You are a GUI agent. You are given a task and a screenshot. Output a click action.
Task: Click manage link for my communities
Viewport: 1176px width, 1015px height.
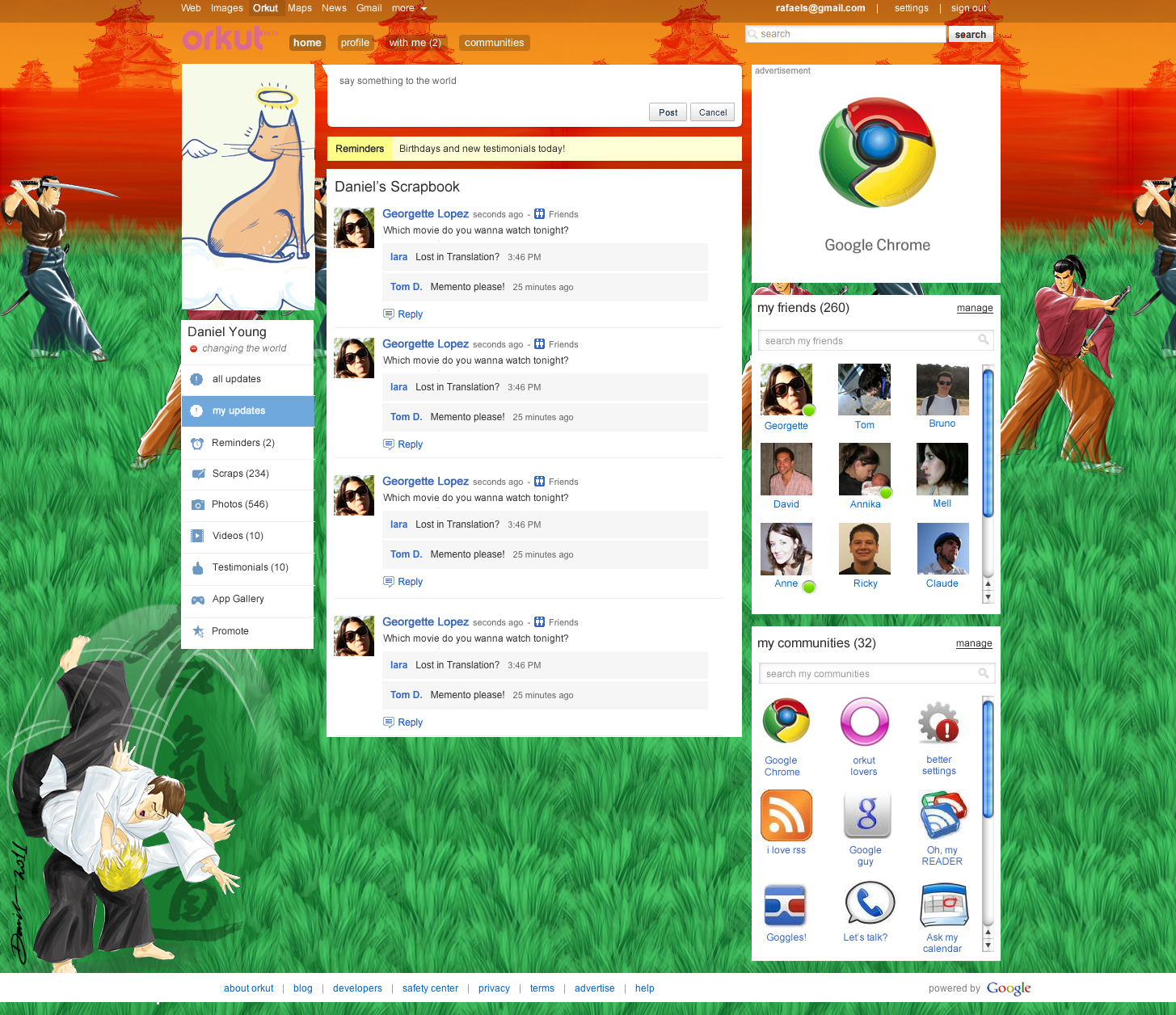(974, 643)
